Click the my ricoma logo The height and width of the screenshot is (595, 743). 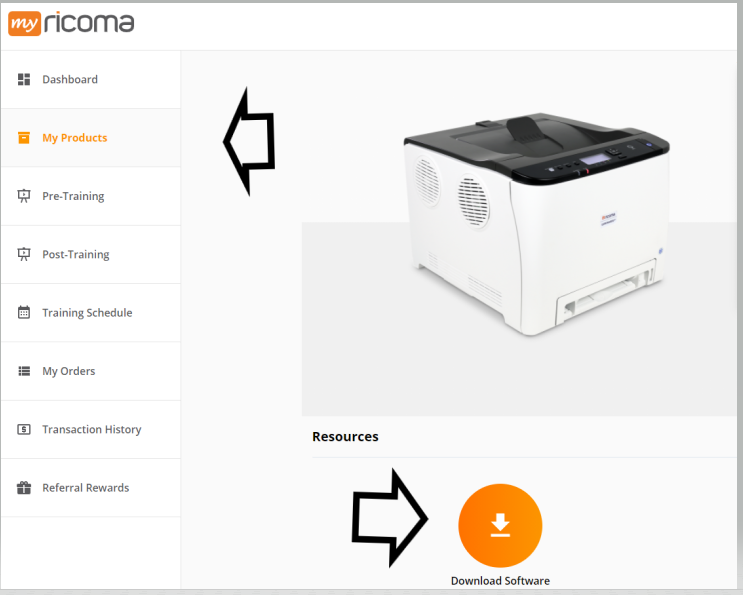tap(71, 23)
